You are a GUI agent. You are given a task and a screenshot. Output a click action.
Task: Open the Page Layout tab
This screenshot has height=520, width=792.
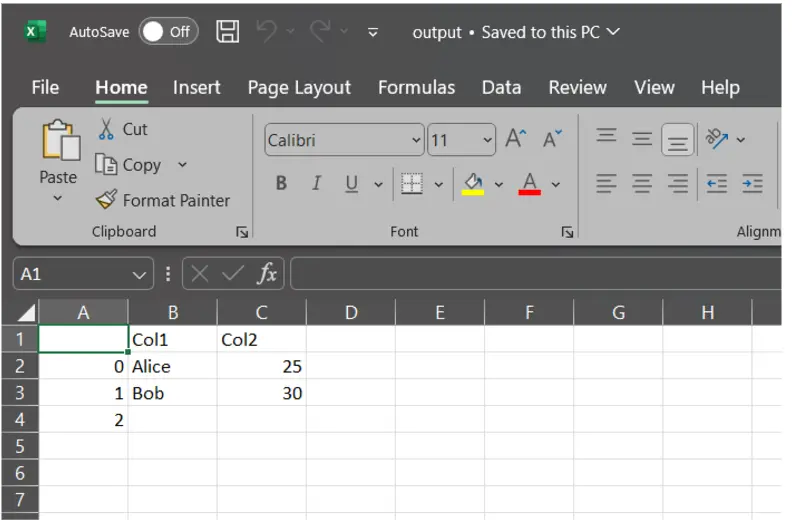(x=299, y=87)
